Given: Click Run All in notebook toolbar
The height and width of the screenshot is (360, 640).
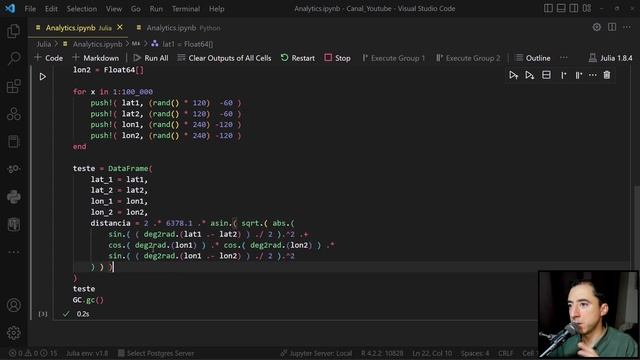Looking at the screenshot, I should (x=151, y=58).
